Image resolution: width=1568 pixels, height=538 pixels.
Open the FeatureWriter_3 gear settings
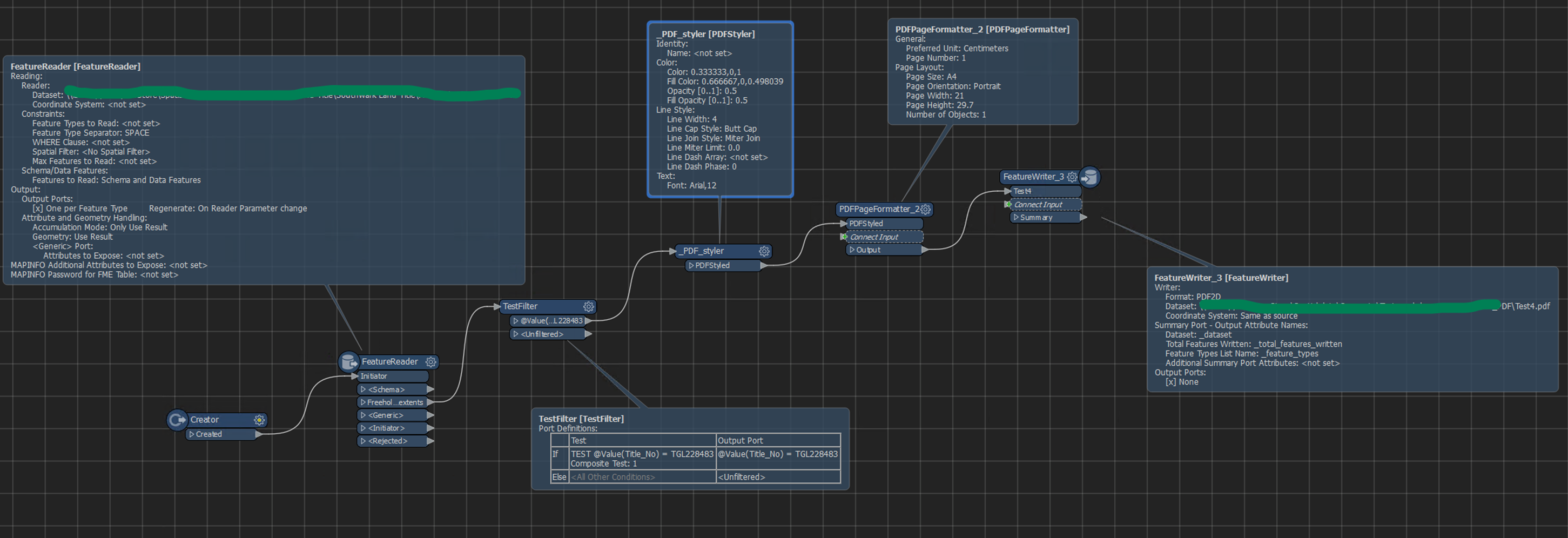[1073, 177]
